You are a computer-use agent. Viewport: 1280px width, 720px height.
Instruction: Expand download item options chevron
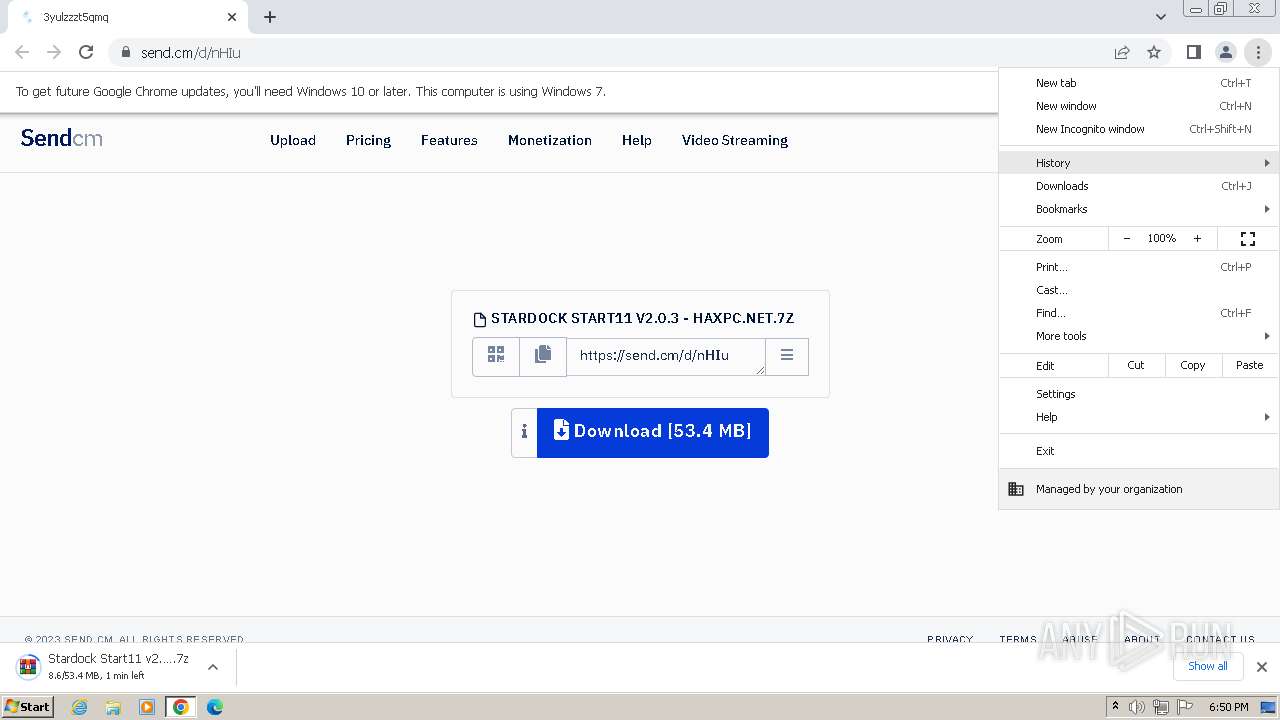tap(212, 667)
